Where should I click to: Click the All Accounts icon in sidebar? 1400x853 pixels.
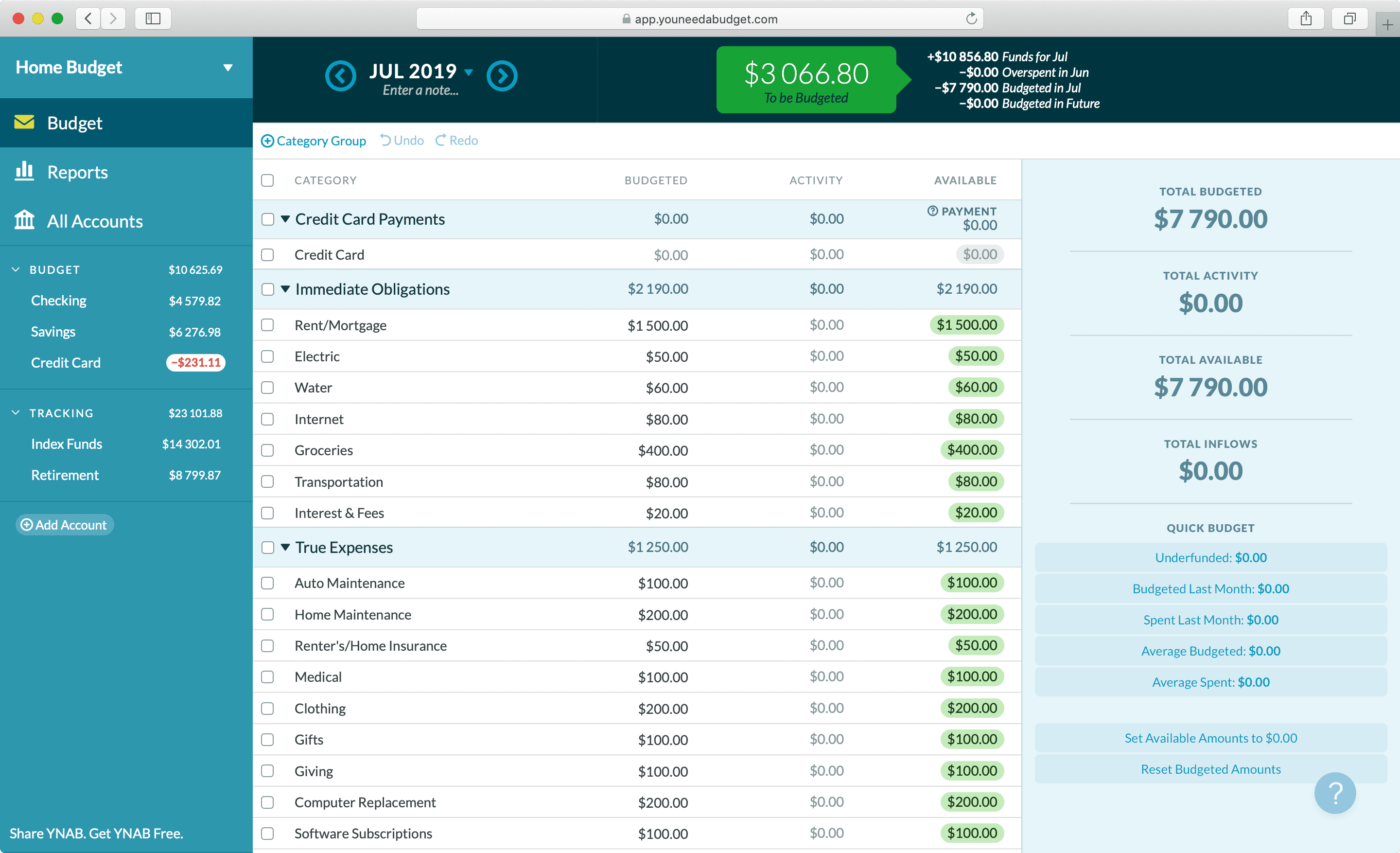coord(25,221)
